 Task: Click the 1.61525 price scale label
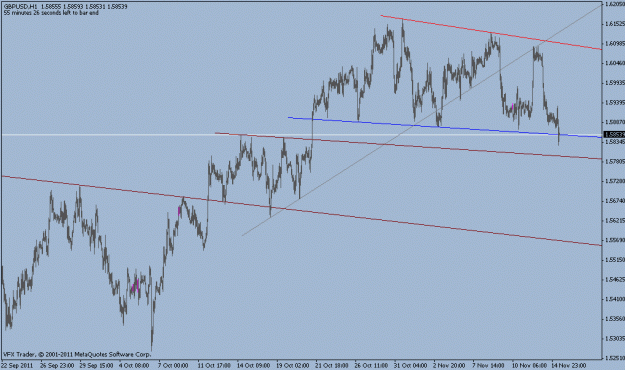pos(614,24)
